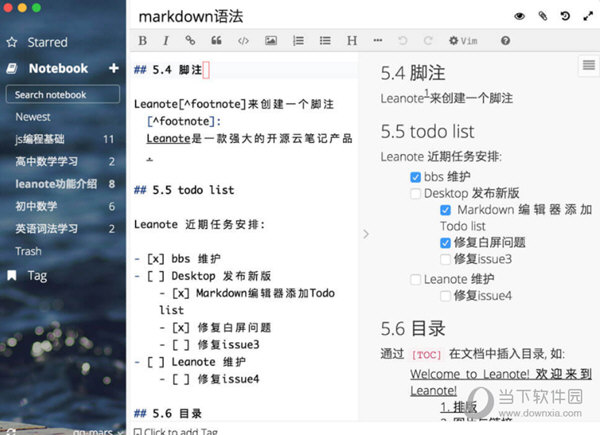Screen dimensions: 600x435
Task: Switch to fullscreen writing mode
Action: click(x=588, y=16)
